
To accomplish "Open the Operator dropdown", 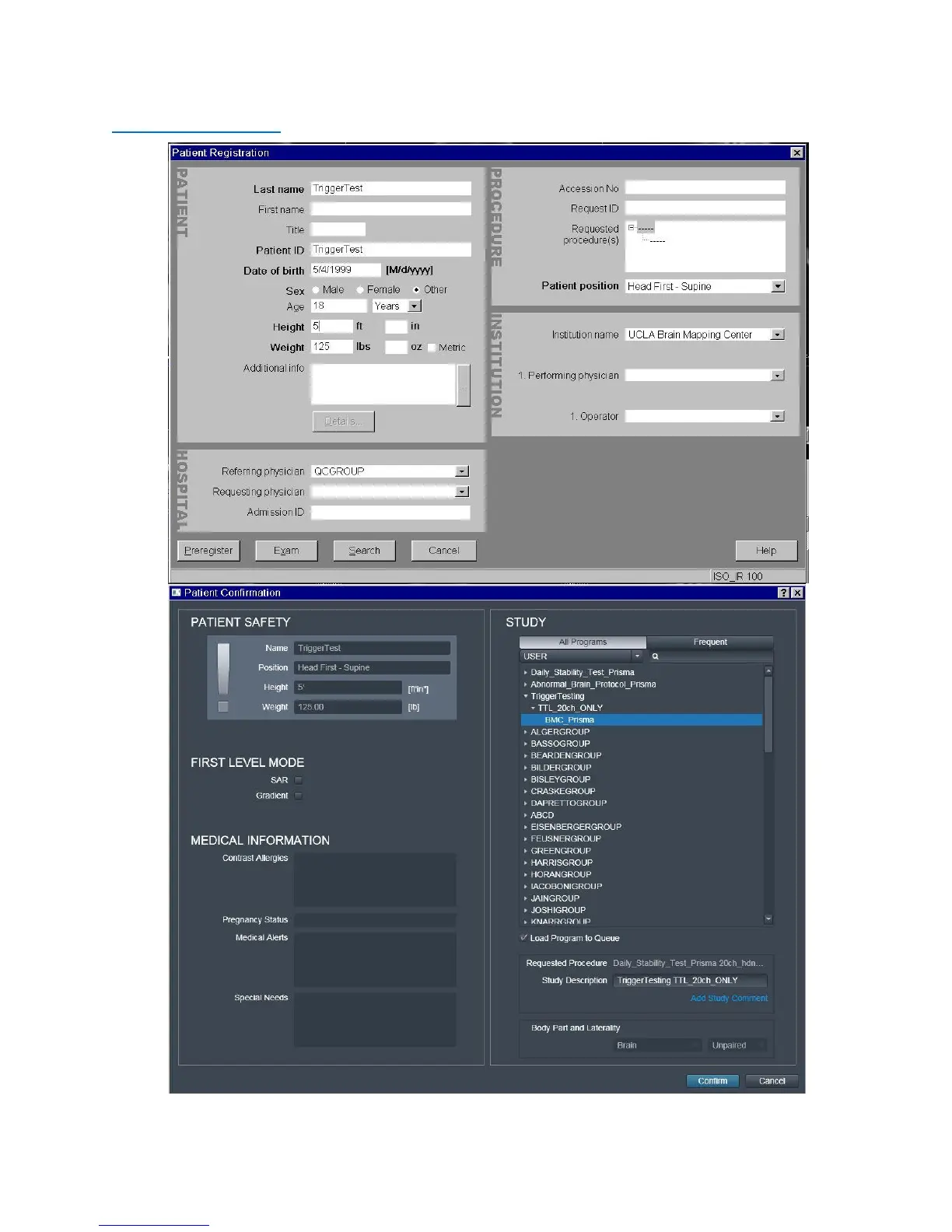I will click(777, 416).
